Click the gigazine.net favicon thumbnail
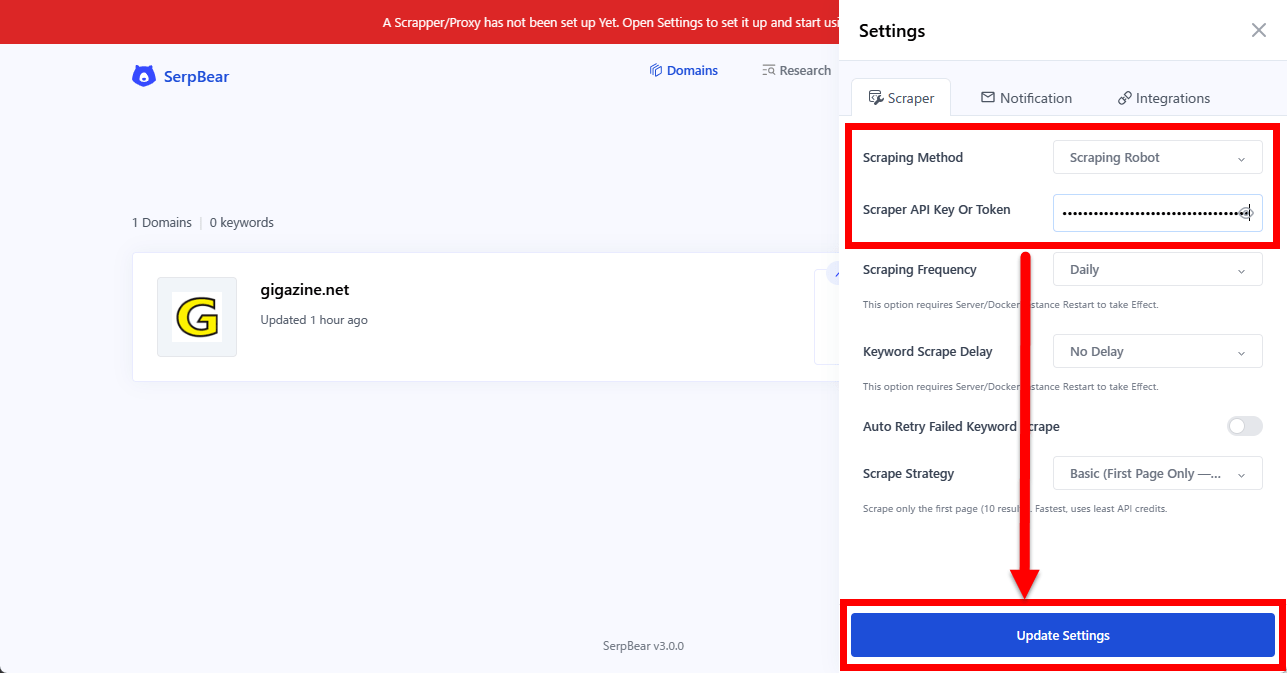Viewport: 1287px width, 673px height. pyautogui.click(x=197, y=317)
